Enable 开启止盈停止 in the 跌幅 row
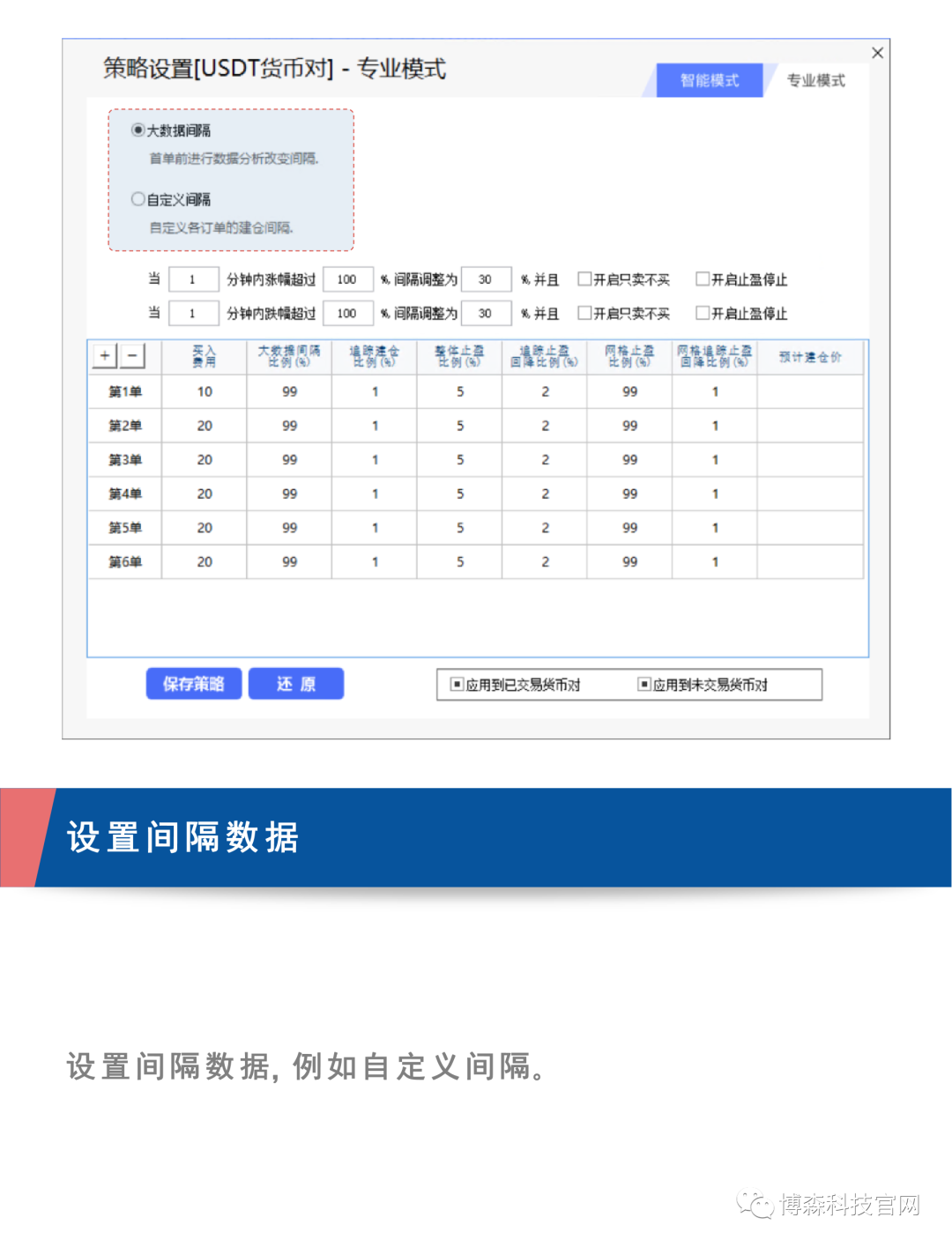 tap(703, 313)
